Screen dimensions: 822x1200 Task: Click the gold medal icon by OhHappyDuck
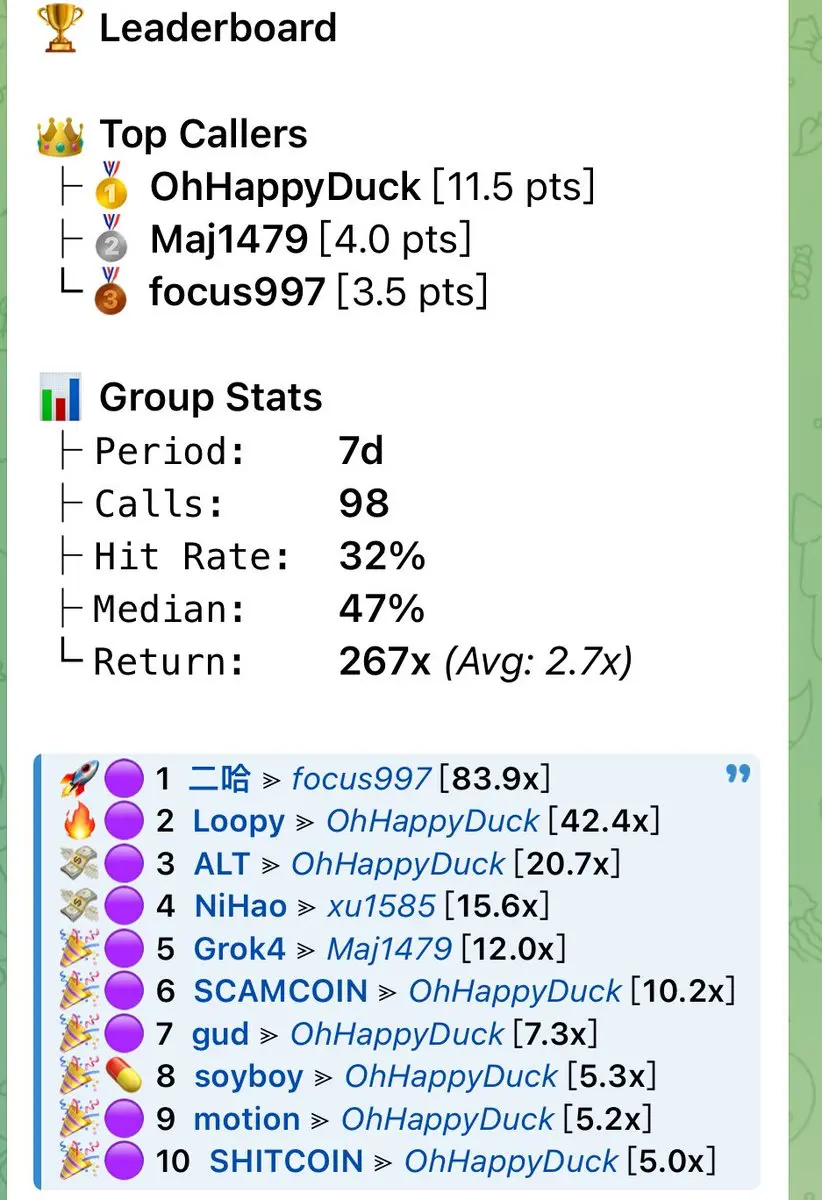point(111,186)
